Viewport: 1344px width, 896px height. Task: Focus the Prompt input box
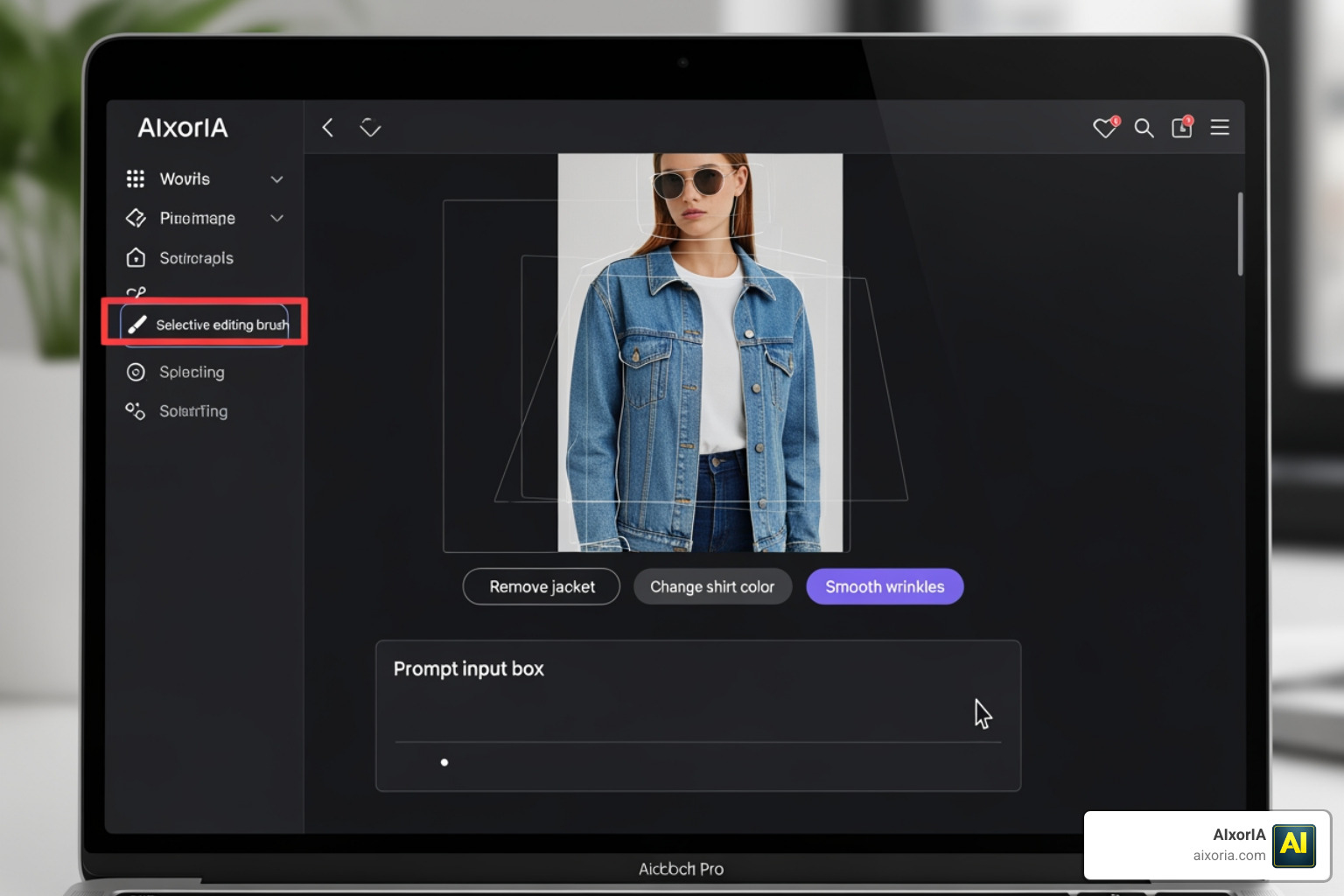tap(698, 716)
